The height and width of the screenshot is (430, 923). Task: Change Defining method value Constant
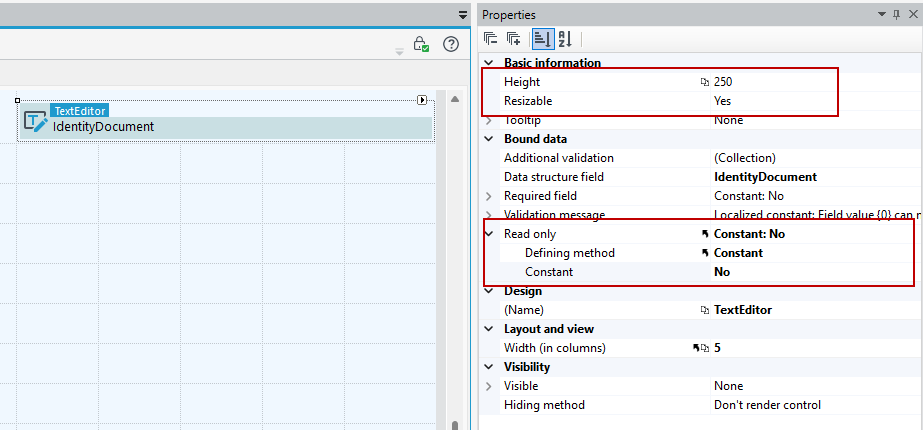point(738,253)
